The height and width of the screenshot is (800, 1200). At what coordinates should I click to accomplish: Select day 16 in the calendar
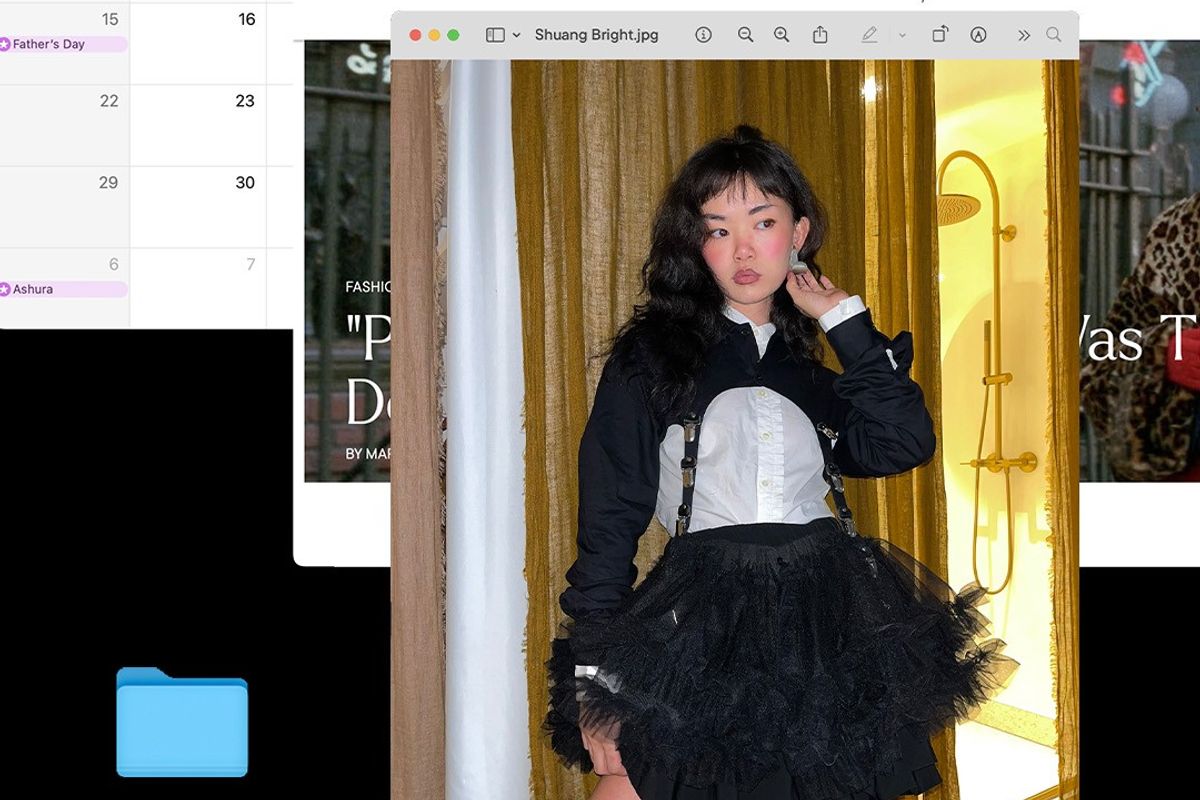tap(246, 19)
